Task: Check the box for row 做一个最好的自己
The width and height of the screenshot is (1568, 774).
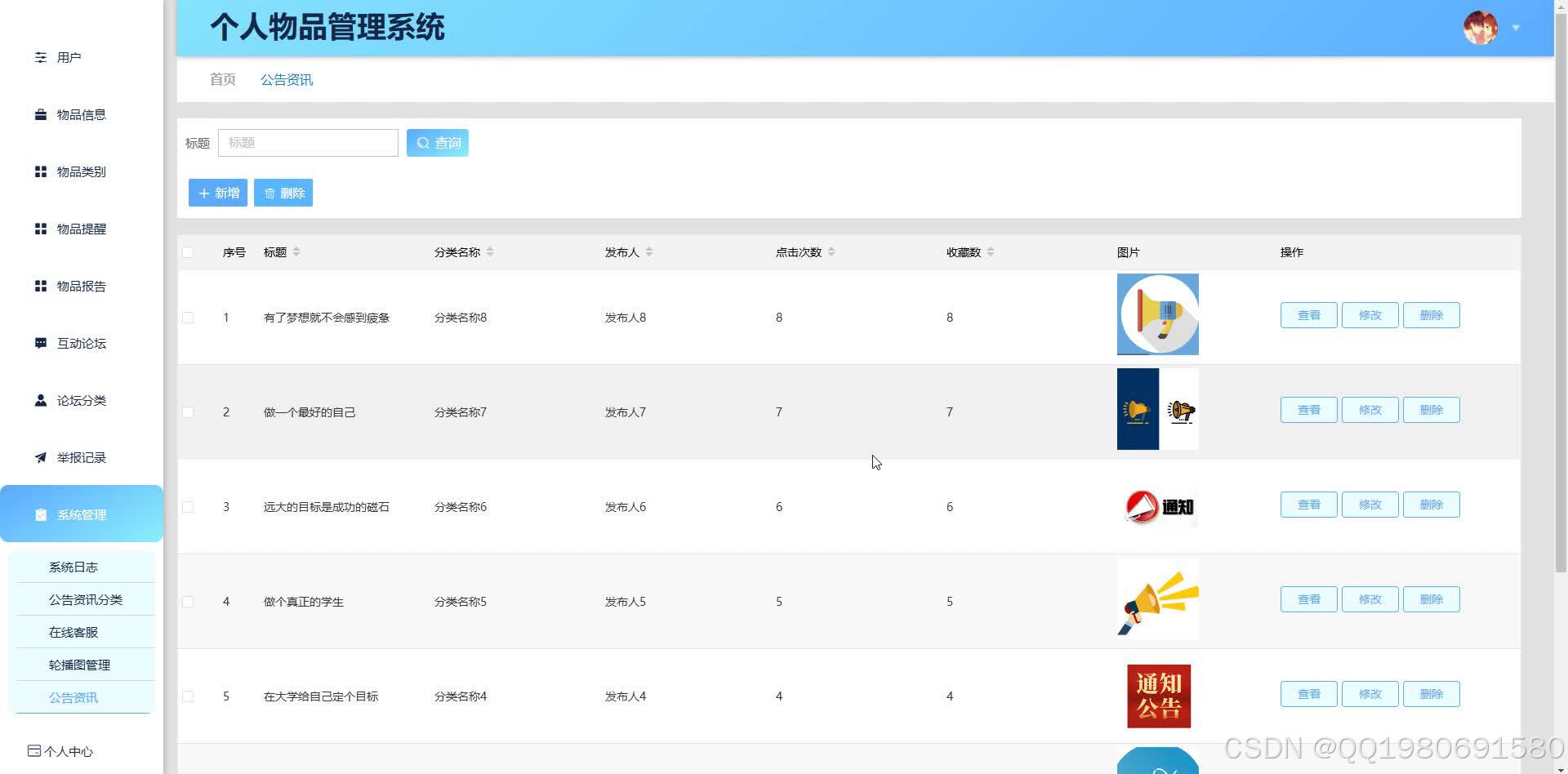Action: (x=188, y=412)
